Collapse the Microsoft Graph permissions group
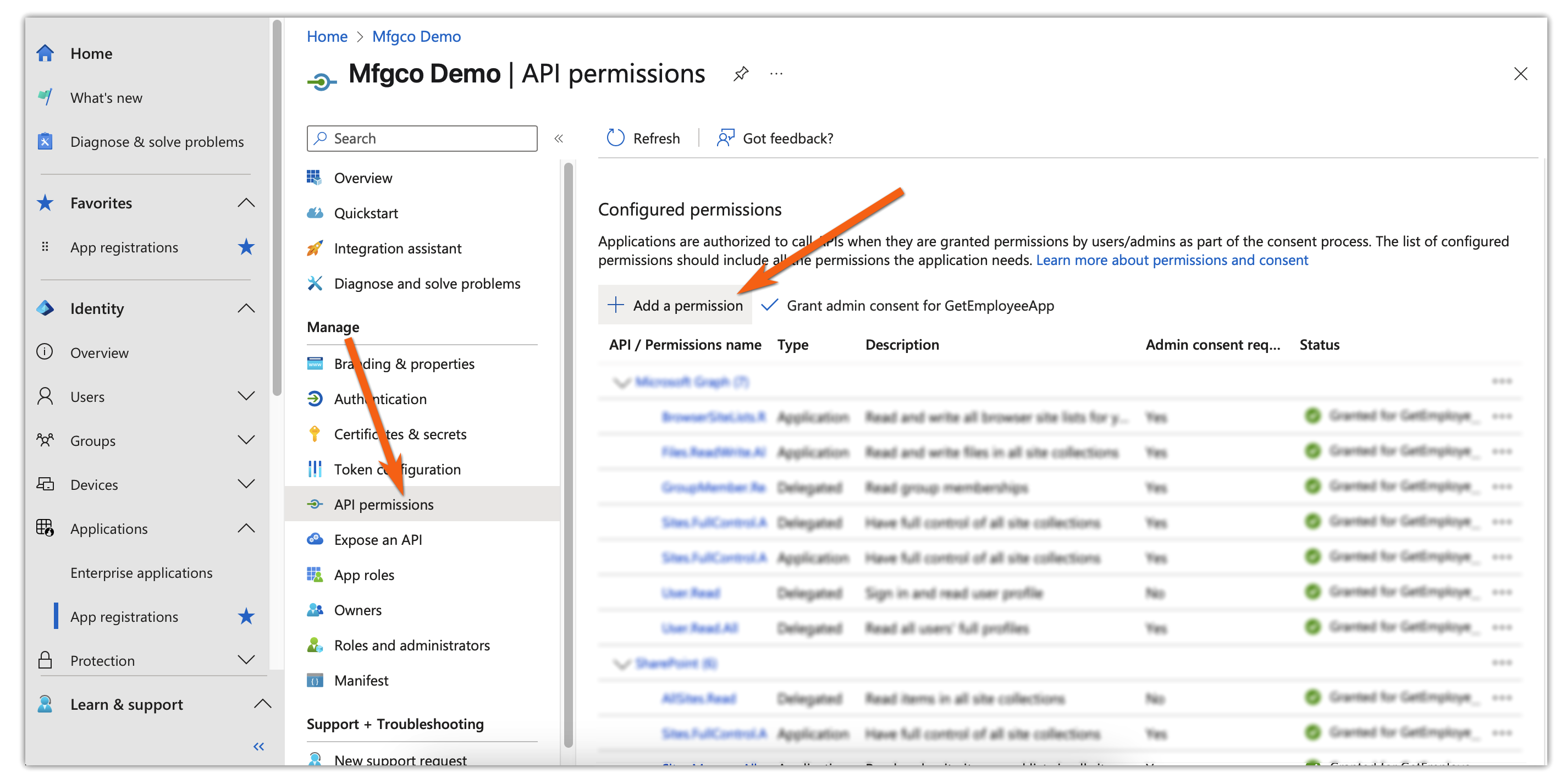This screenshot has height=784, width=1566. (621, 382)
